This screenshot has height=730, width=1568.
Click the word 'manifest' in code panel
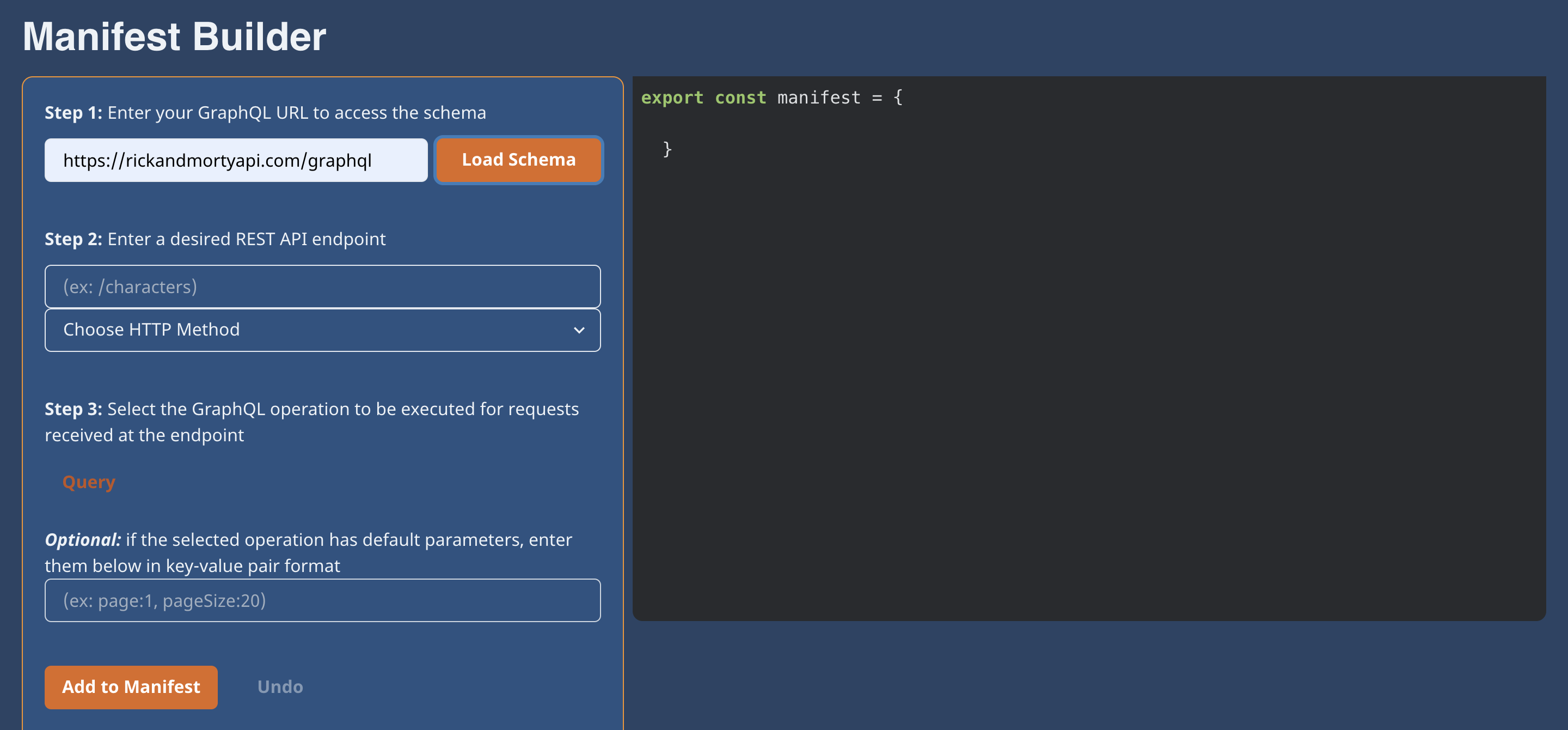819,98
